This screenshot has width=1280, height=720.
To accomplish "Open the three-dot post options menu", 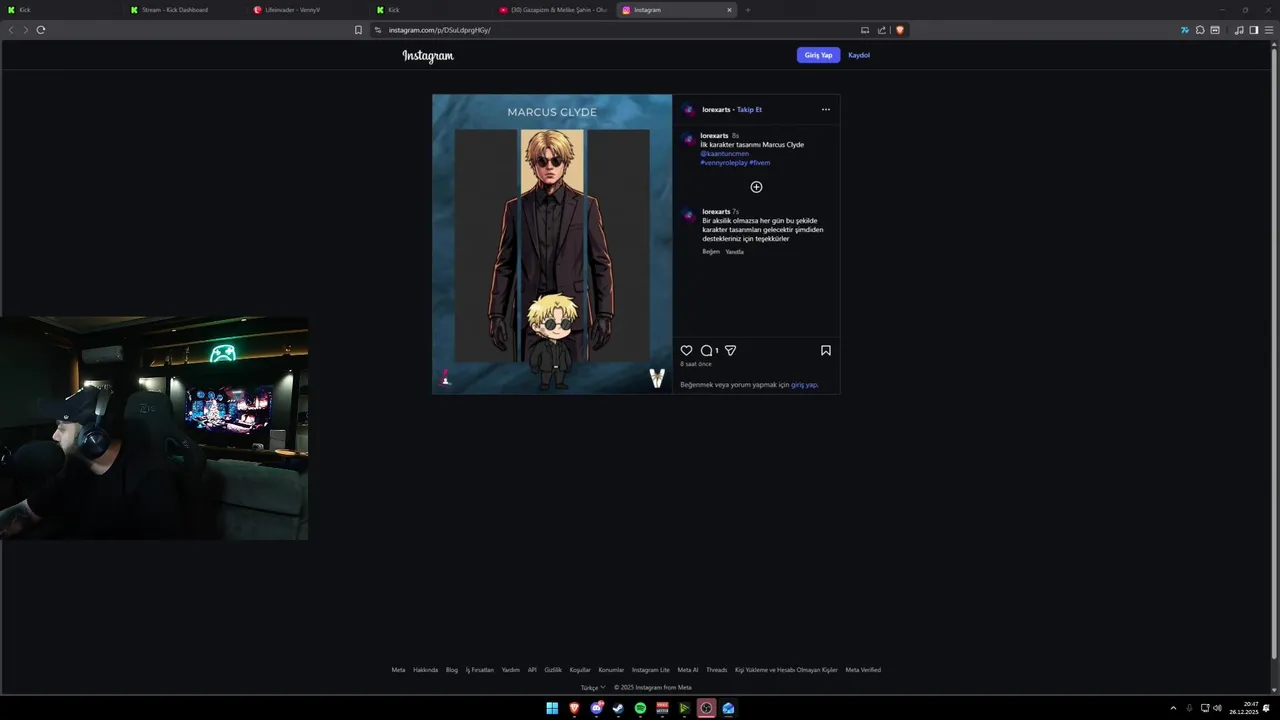I will click(x=826, y=110).
